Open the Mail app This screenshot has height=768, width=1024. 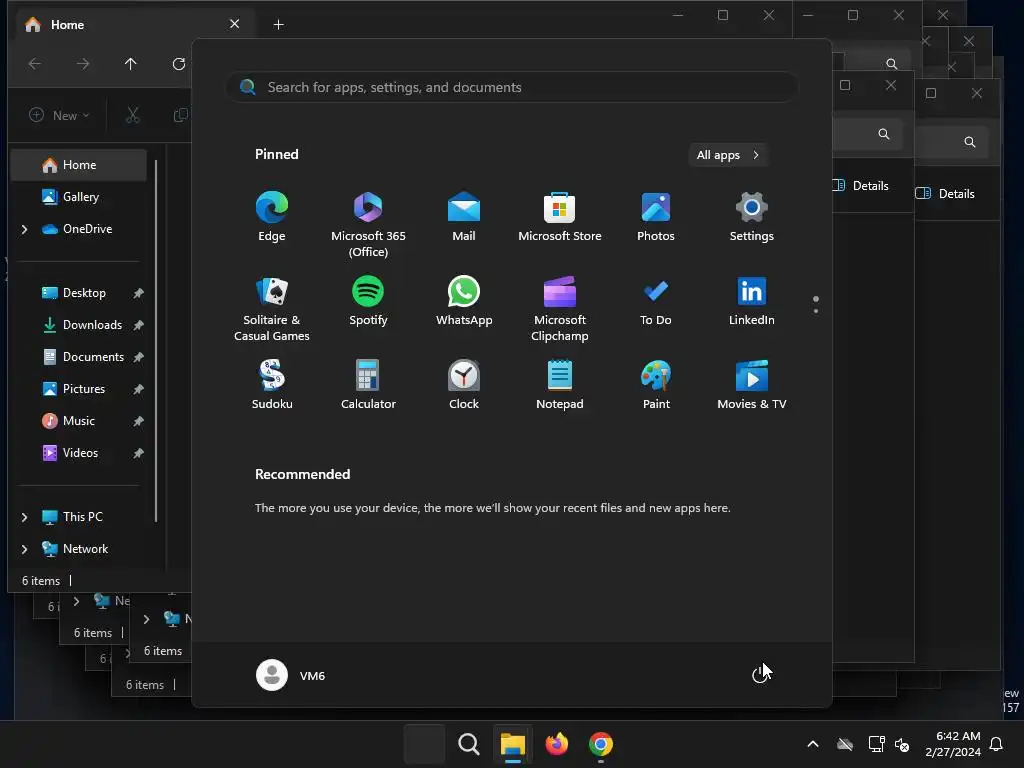(x=464, y=217)
